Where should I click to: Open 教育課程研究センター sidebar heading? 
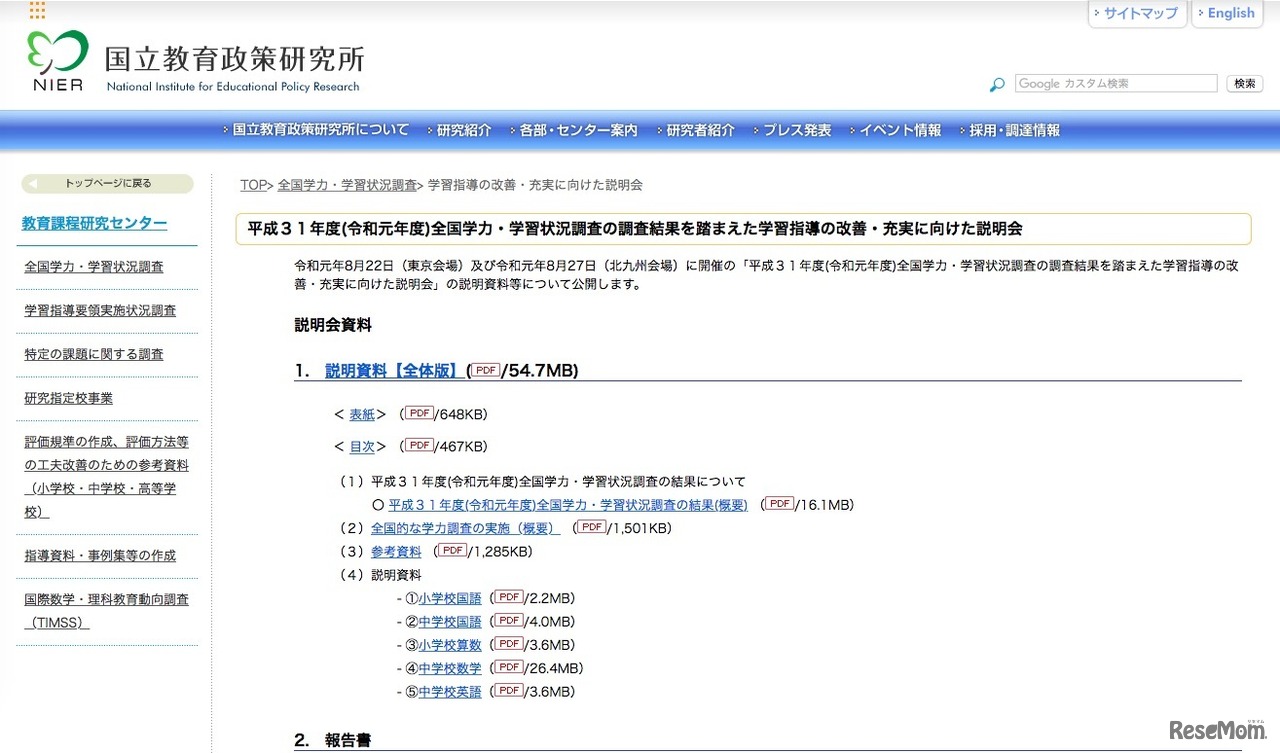point(94,223)
